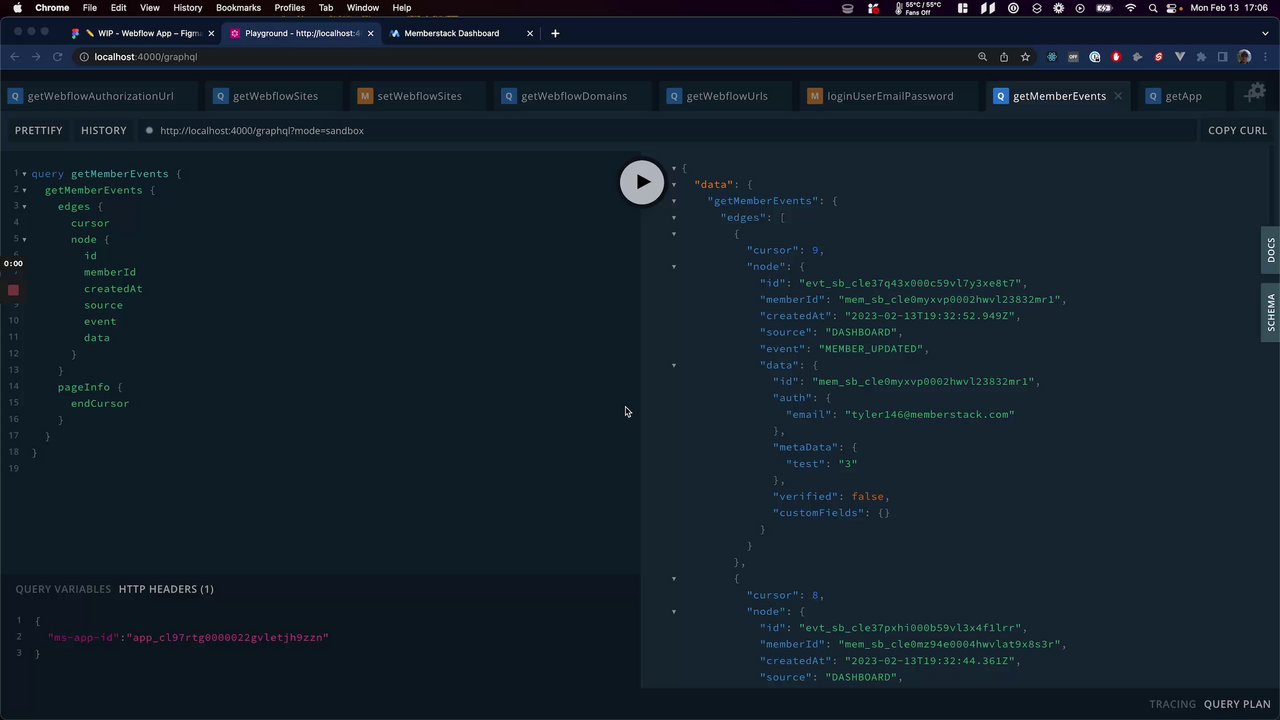This screenshot has height=720, width=1280.
Task: Click the browser back arrow
Action: pos(14,57)
